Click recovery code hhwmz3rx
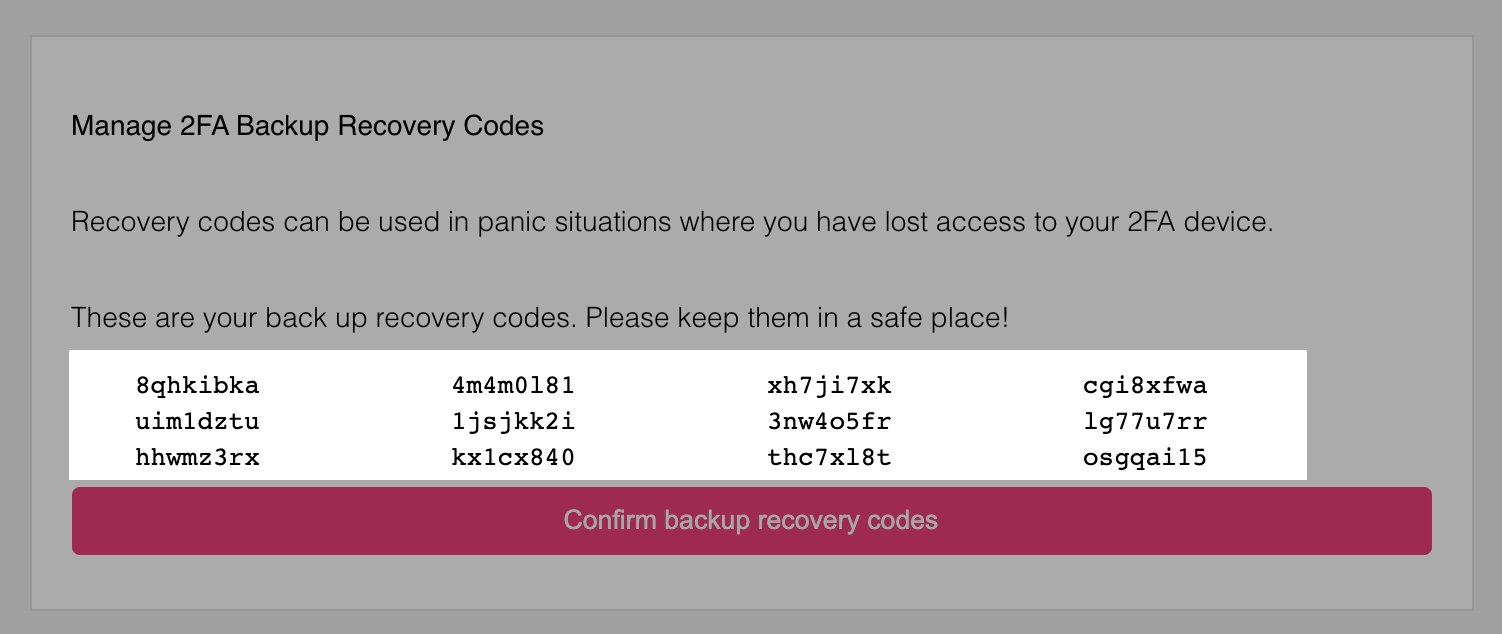The image size is (1502, 634). pos(197,459)
